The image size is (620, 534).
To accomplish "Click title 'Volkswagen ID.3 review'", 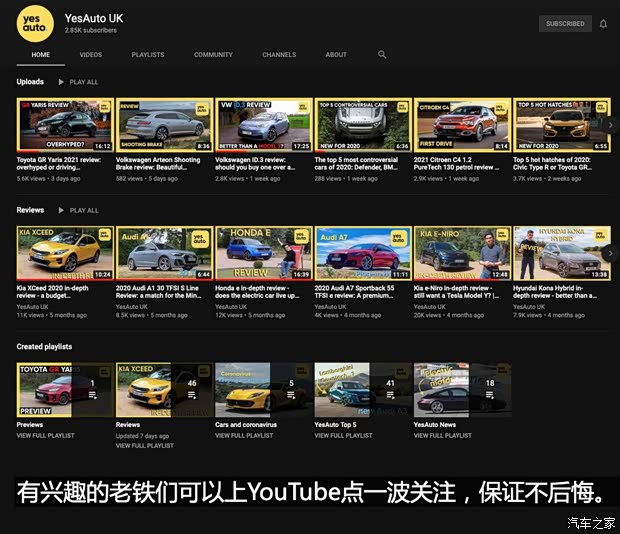I will [x=255, y=164].
